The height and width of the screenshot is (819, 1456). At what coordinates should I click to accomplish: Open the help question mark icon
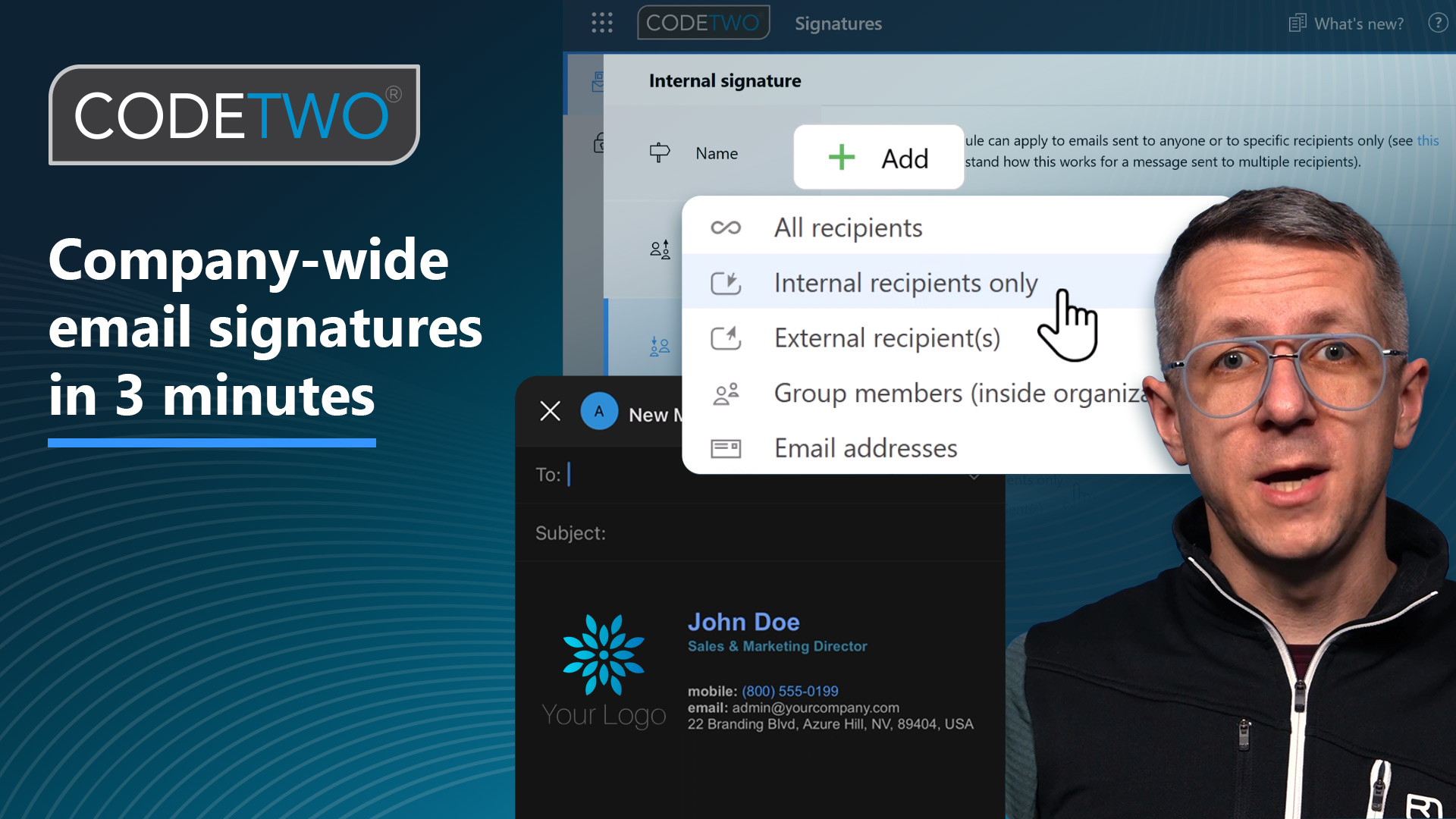tap(1438, 23)
